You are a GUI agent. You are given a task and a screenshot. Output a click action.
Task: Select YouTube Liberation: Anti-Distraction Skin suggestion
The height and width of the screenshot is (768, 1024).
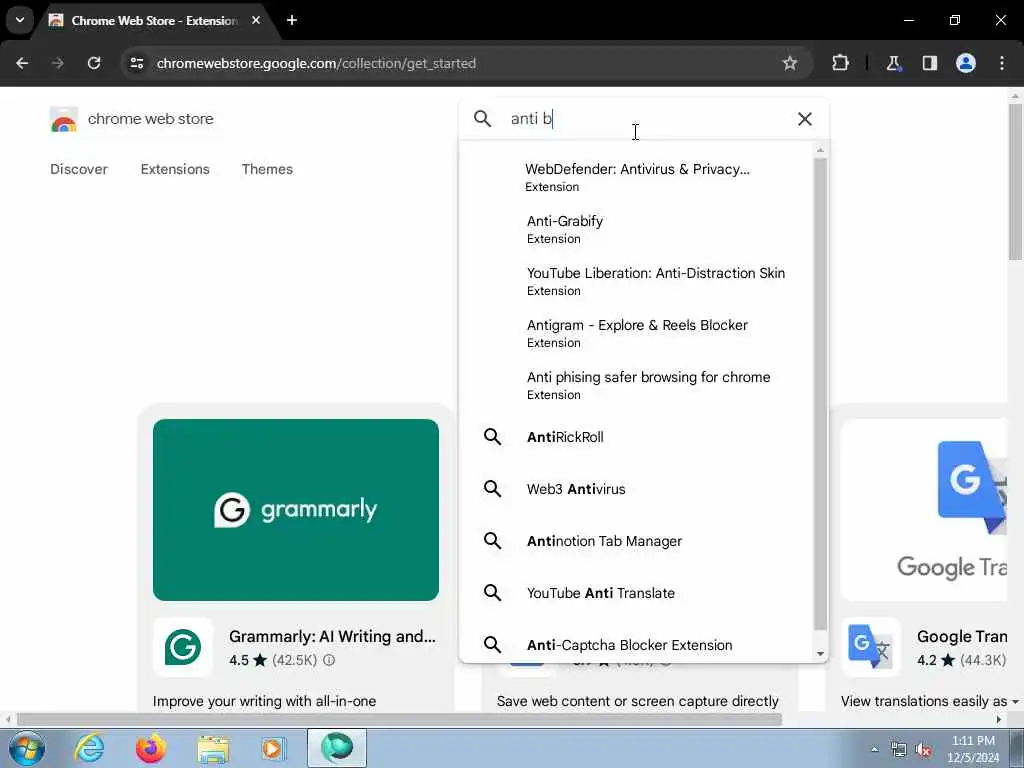pyautogui.click(x=637, y=281)
